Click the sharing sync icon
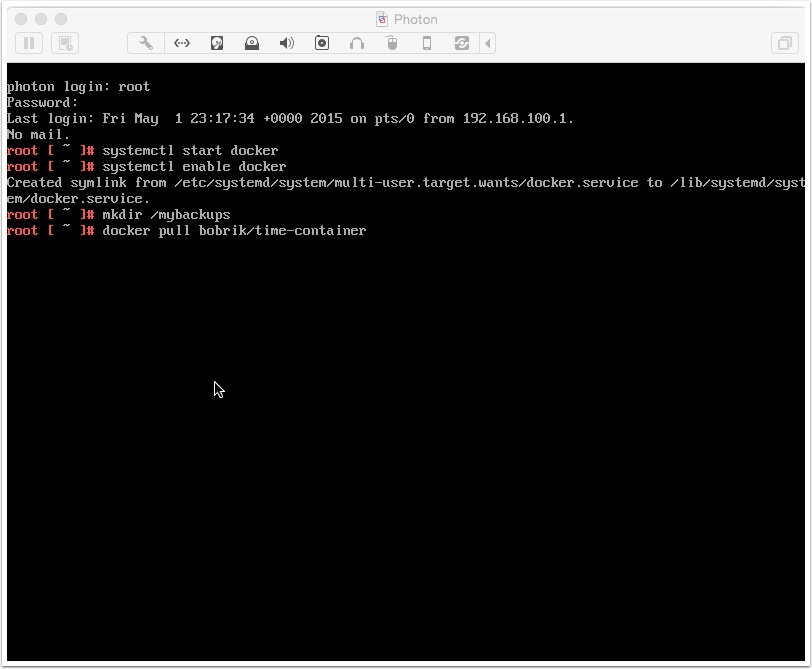Image resolution: width=812 pixels, height=669 pixels. (x=461, y=43)
